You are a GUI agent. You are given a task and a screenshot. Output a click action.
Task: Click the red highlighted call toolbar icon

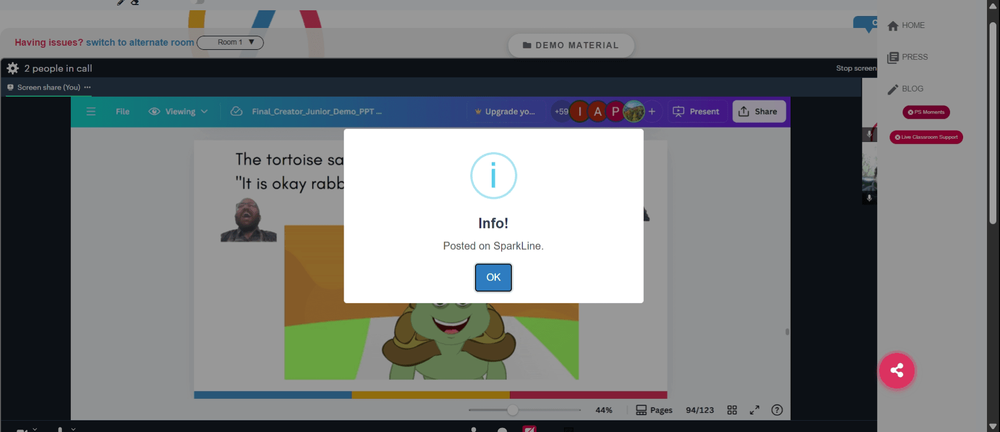click(x=529, y=429)
